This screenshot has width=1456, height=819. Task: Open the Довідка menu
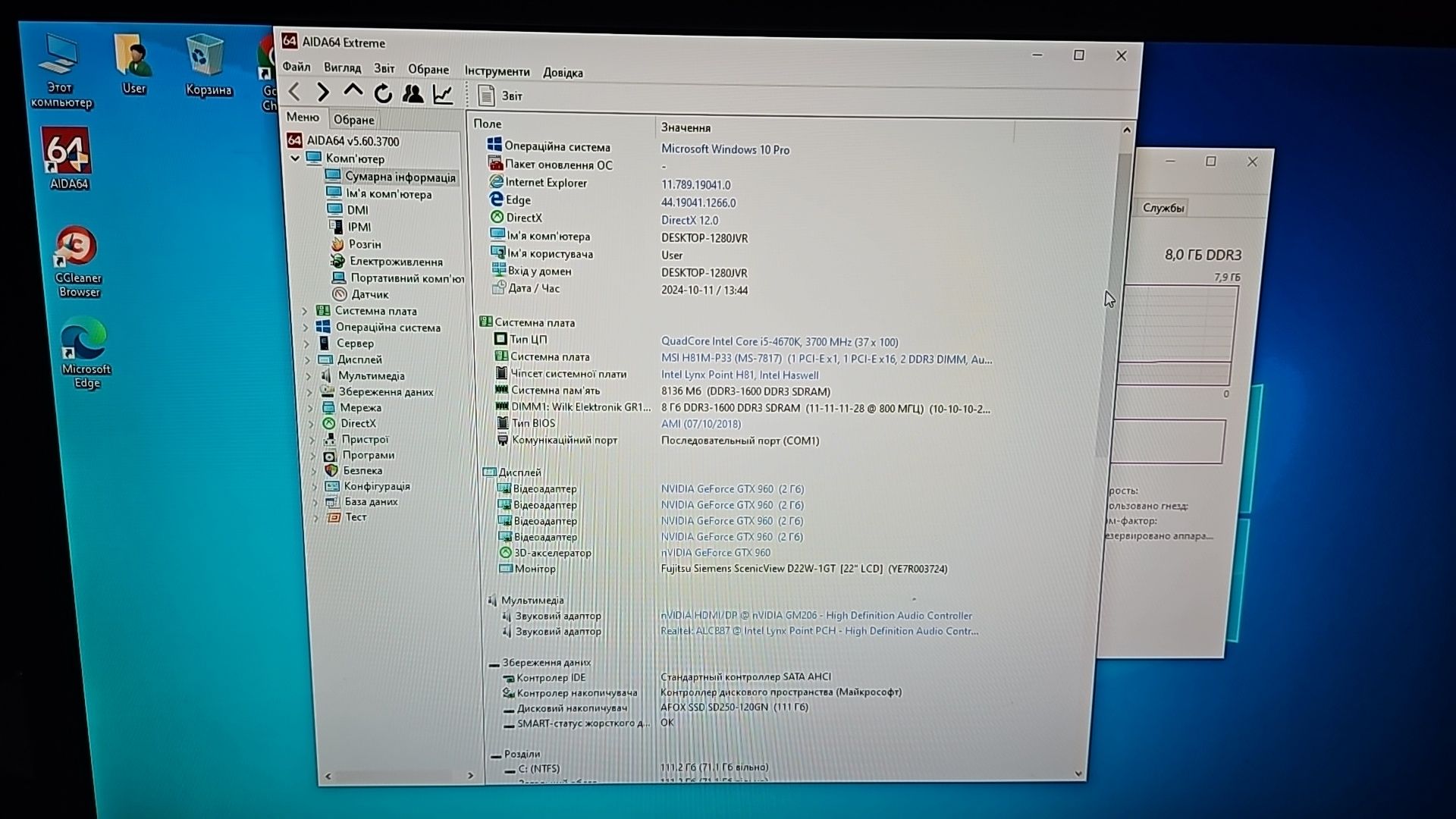coord(563,73)
